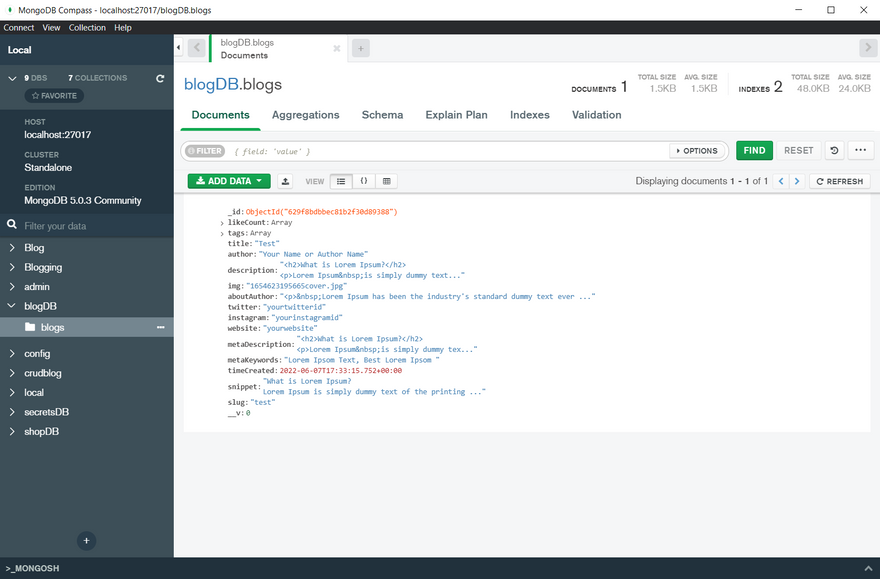The image size is (880, 579).
Task: Switch to JSON view of documents
Action: coord(364,181)
